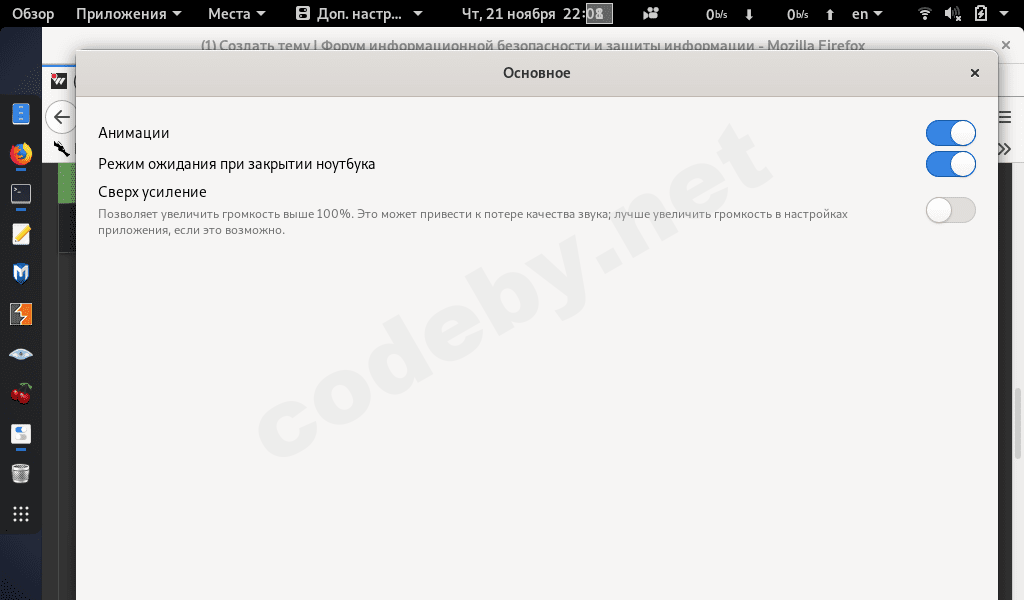This screenshot has width=1024, height=600.
Task: Open the hamburger menu in settings
Action: [1004, 116]
